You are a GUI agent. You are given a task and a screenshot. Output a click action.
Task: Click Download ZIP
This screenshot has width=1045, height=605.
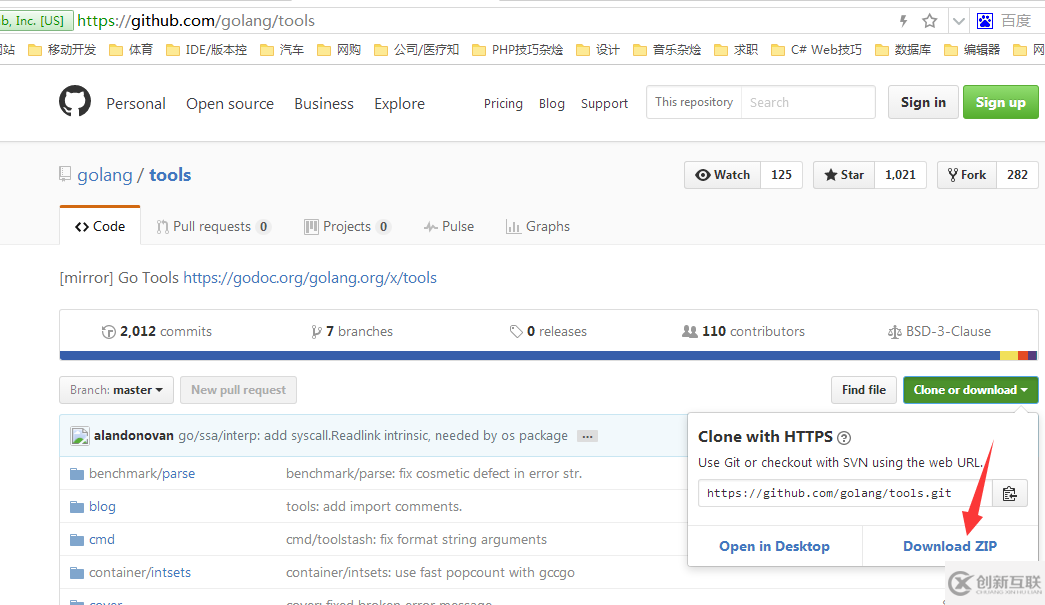950,546
